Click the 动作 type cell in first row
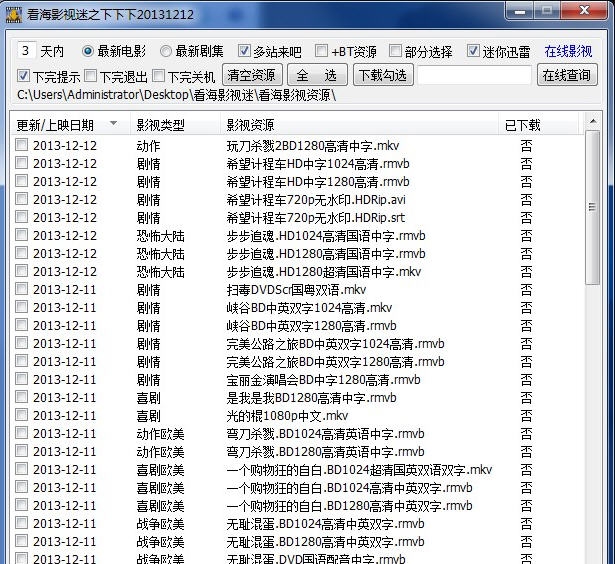Viewport: 615px width, 564px height. click(x=148, y=146)
